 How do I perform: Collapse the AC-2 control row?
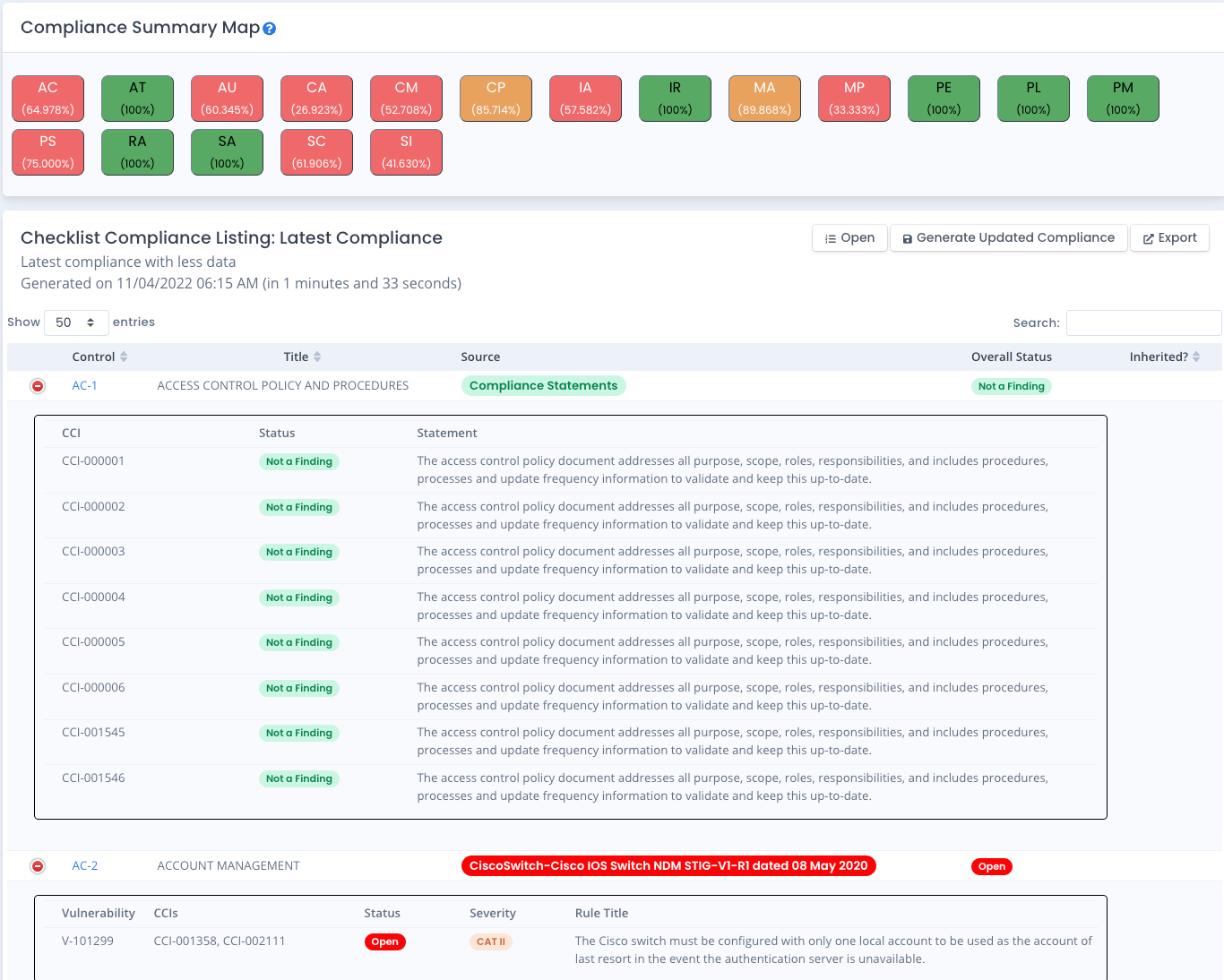pyautogui.click(x=38, y=866)
